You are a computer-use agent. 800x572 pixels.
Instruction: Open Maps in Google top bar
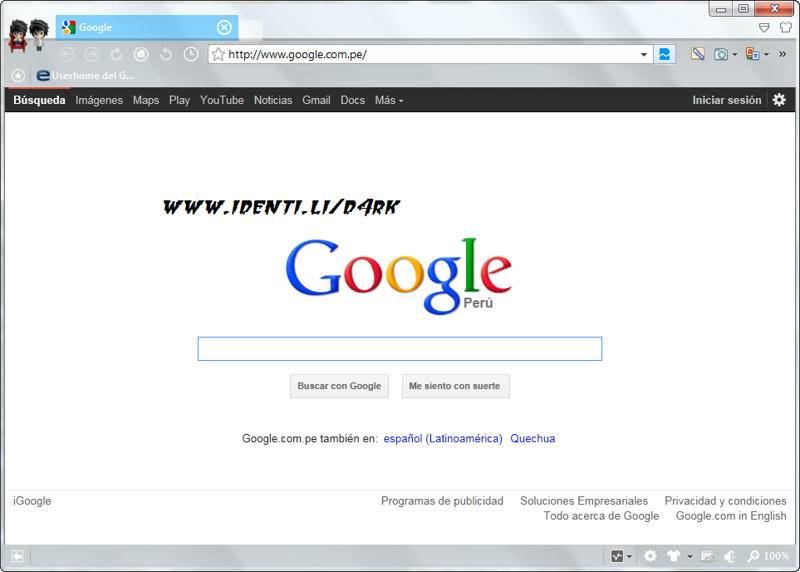coord(146,100)
